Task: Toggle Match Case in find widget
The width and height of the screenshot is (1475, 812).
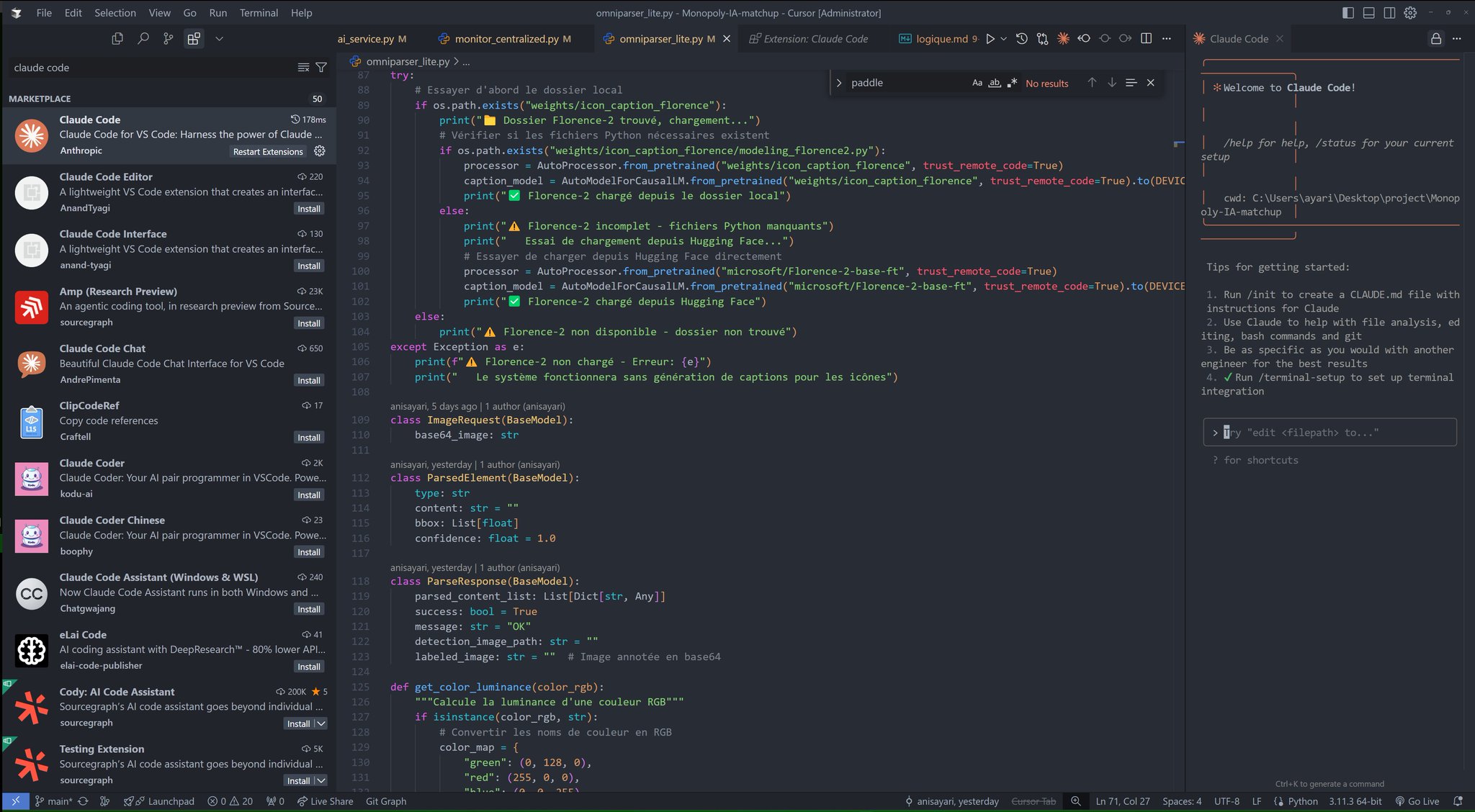Action: (x=977, y=83)
